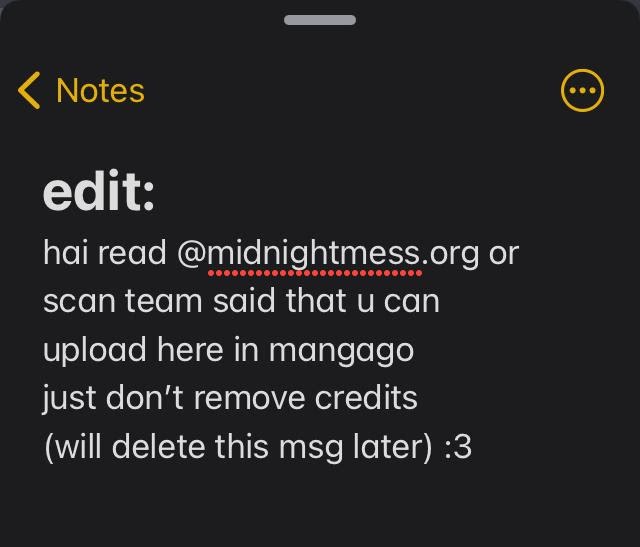Click the gray sheet grabber handle
640x547 pixels.
(x=320, y=20)
